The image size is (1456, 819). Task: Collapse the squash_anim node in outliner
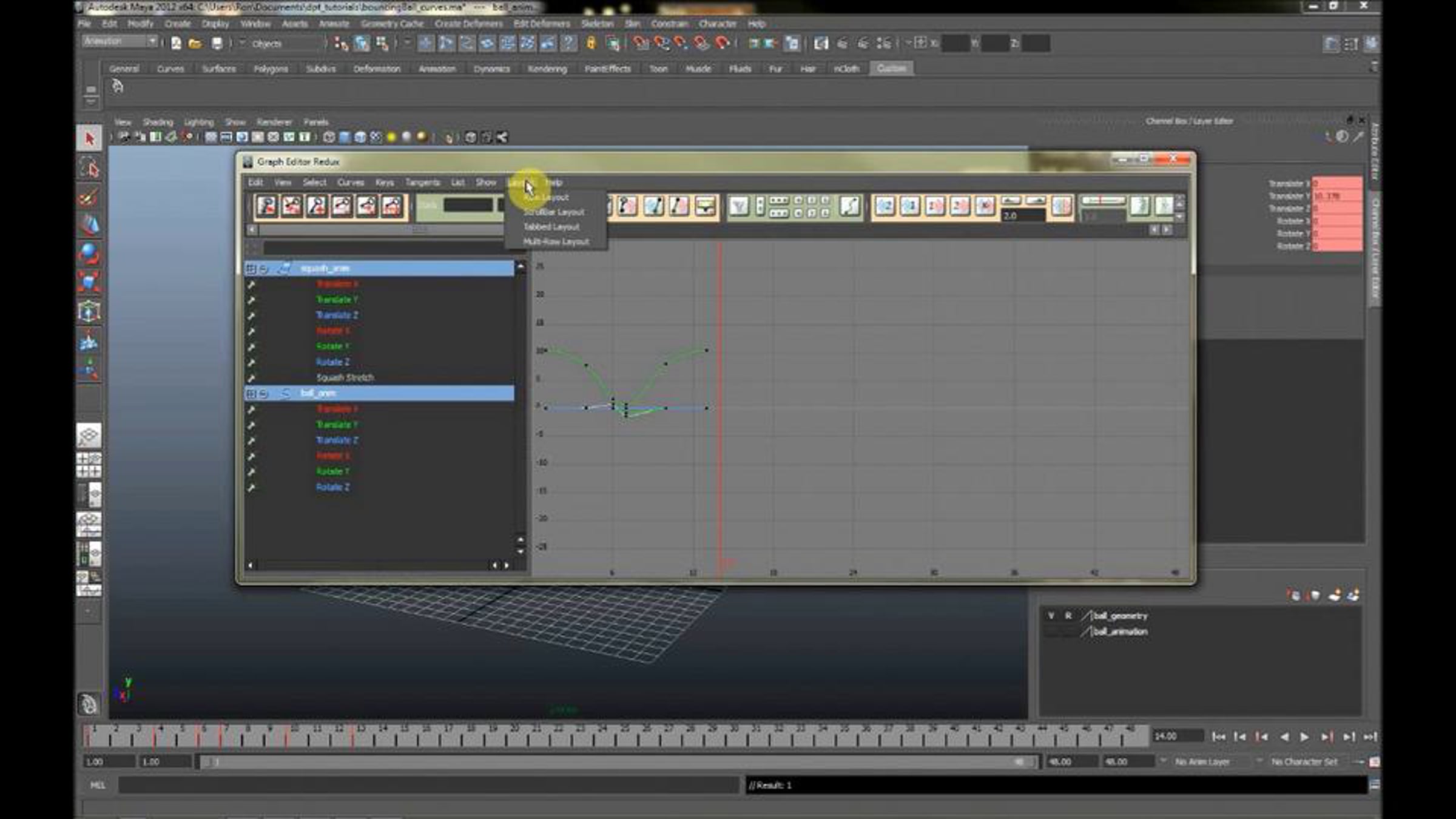263,268
